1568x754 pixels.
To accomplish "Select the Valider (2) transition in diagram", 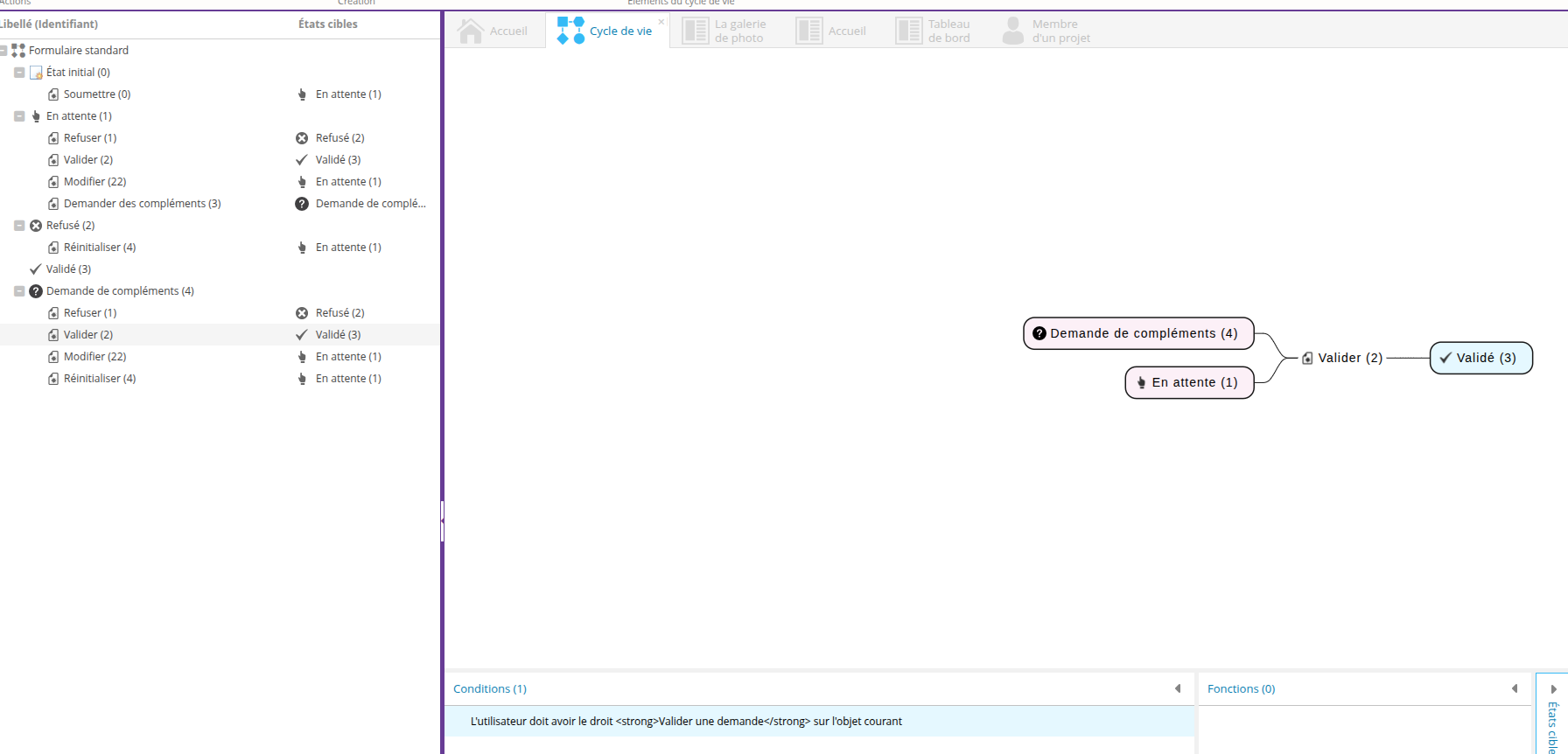I will click(1349, 358).
